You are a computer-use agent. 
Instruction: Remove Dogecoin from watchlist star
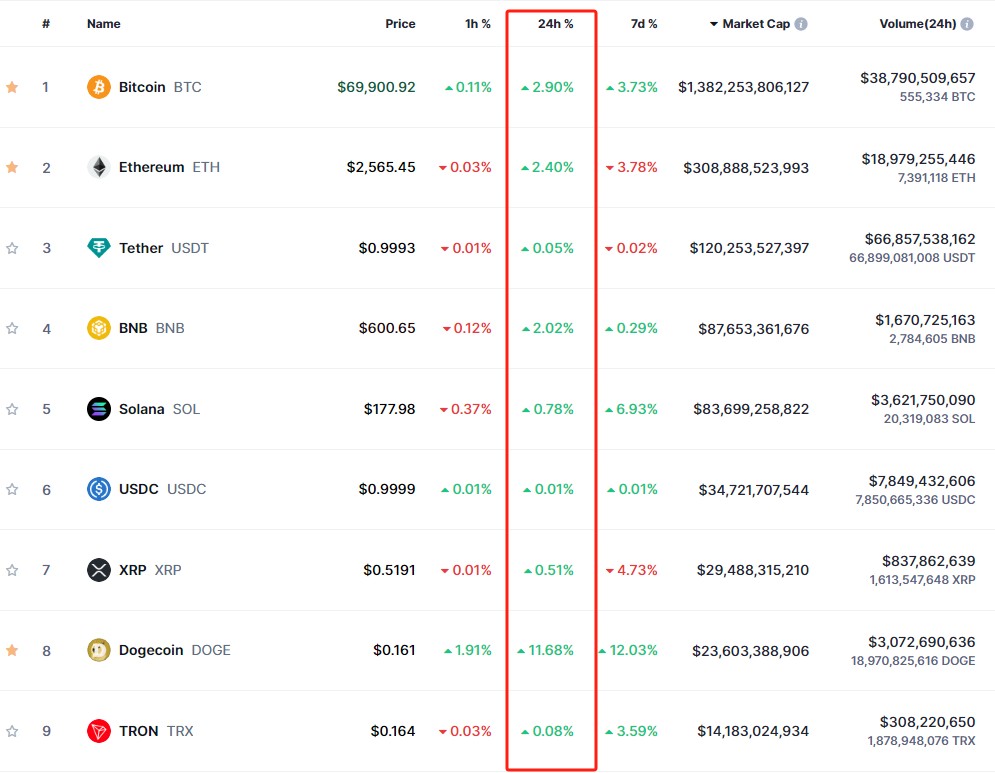(x=12, y=651)
